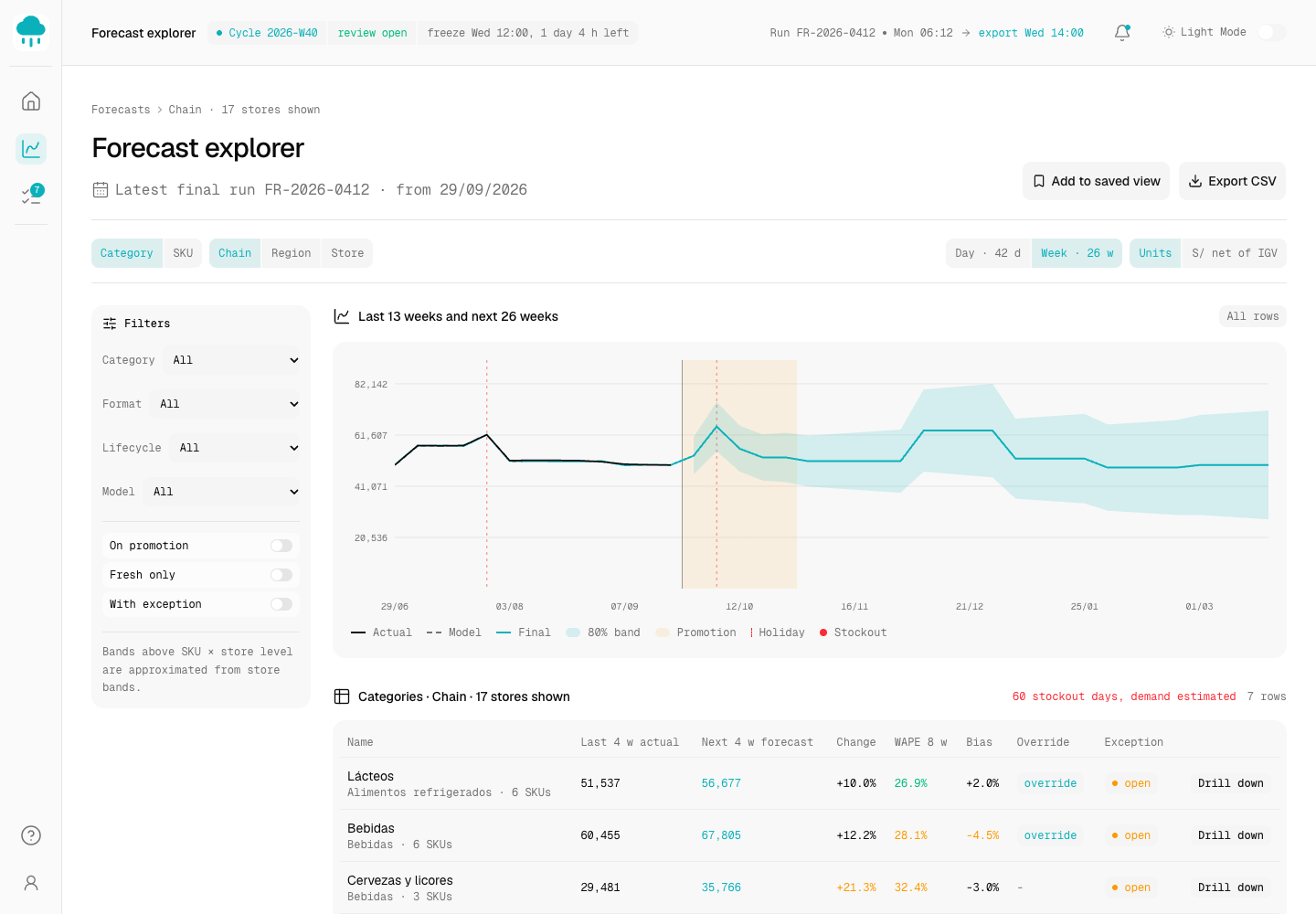The height and width of the screenshot is (914, 1316).
Task: Select the Chain level tab
Action: click(235, 253)
